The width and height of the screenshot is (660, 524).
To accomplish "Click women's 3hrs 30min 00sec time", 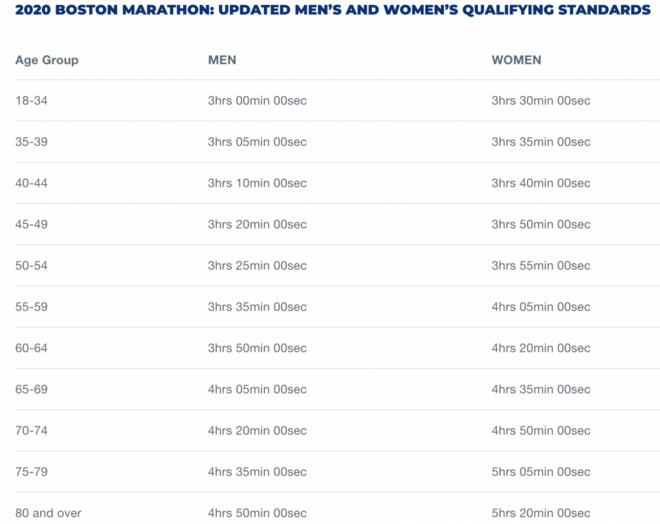I will [x=541, y=101].
